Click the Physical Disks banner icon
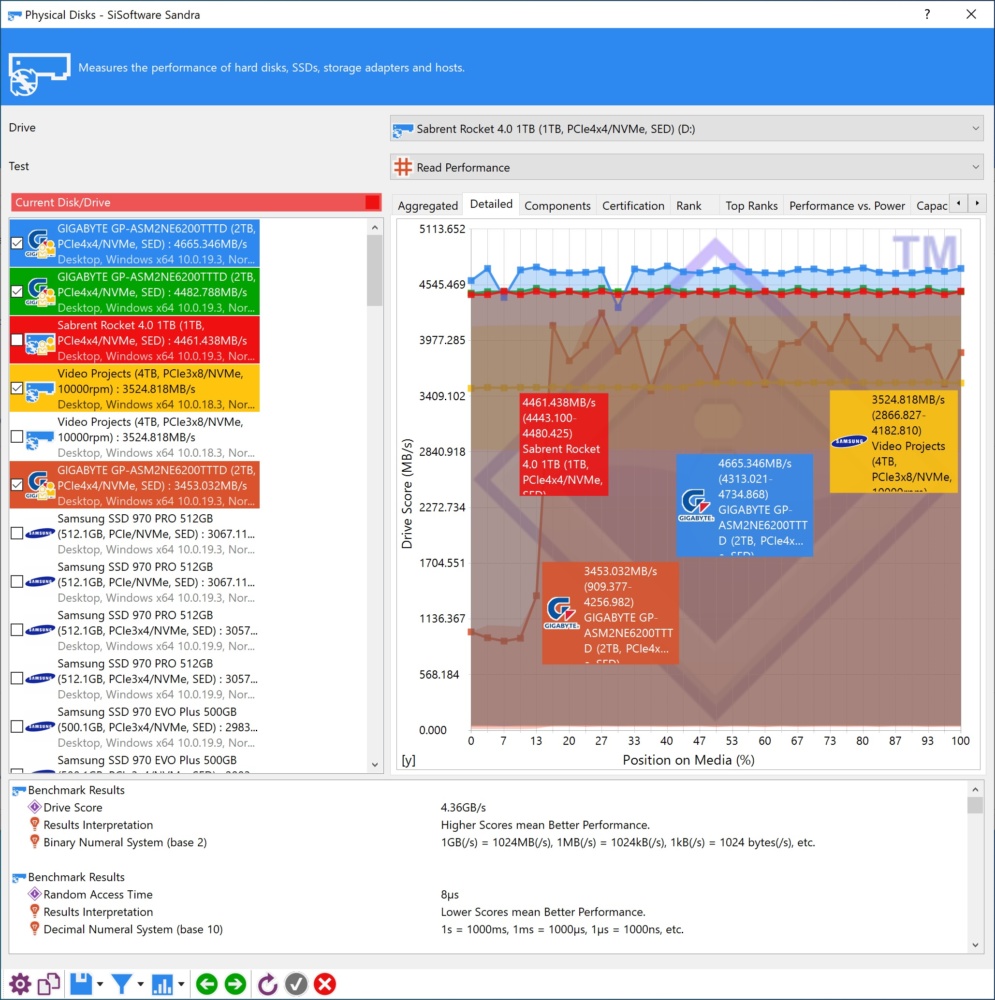 [x=38, y=75]
